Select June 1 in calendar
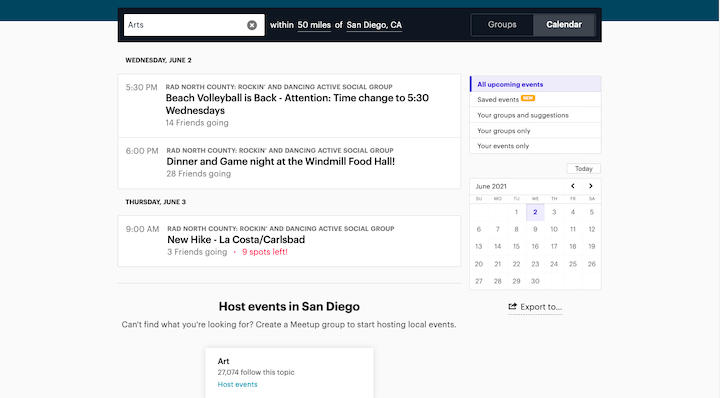The height and width of the screenshot is (398, 720). (516, 212)
